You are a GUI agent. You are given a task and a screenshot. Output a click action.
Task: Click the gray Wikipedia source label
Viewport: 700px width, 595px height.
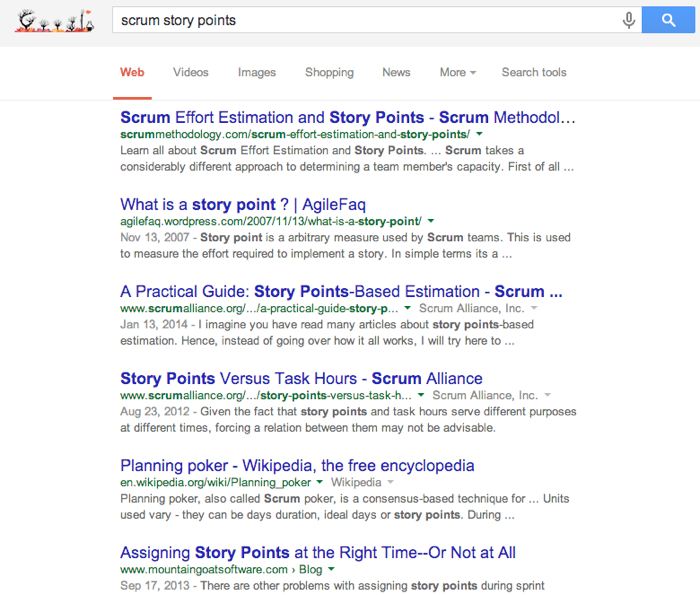pyautogui.click(x=356, y=483)
